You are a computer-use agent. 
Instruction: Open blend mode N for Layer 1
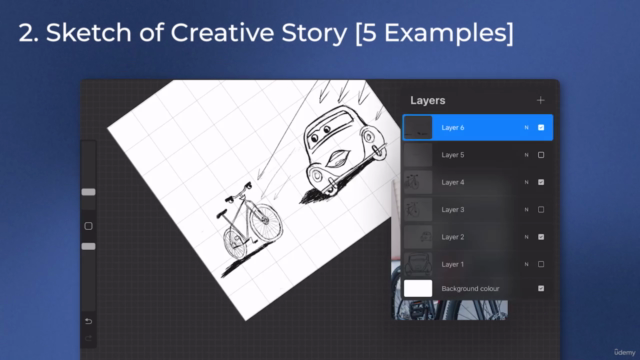526,264
